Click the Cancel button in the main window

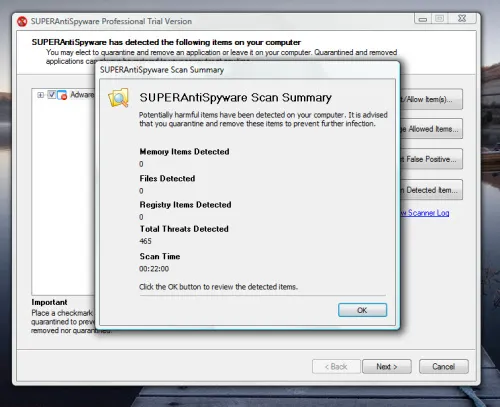click(444, 367)
